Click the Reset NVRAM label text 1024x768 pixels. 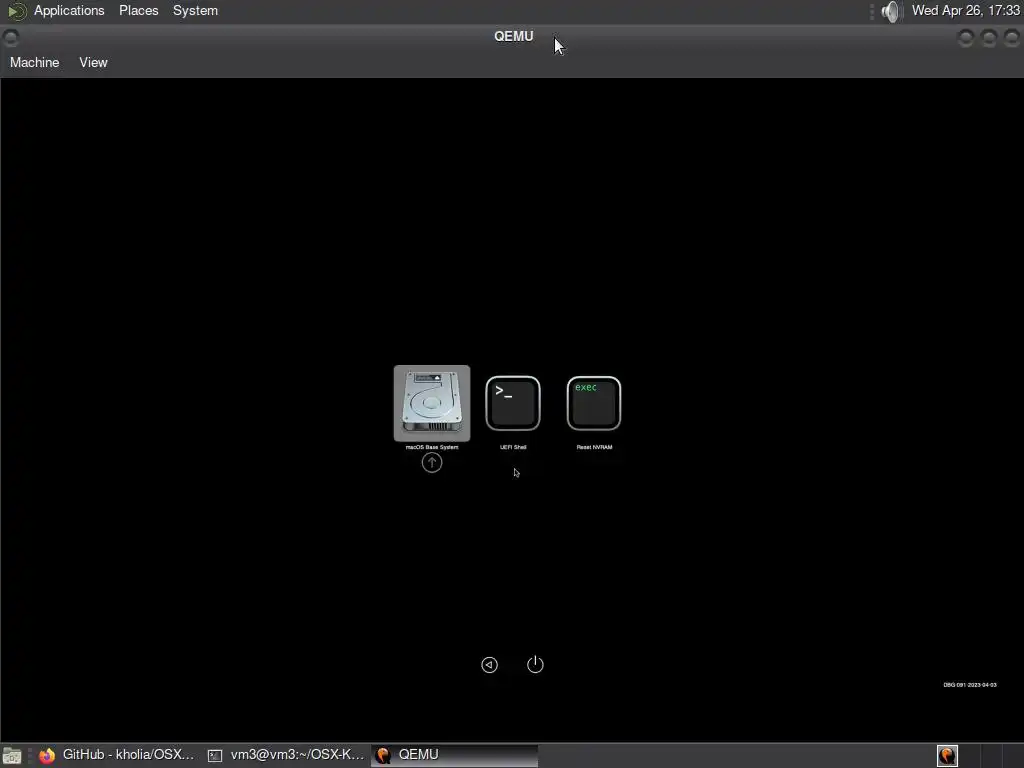tap(594, 447)
